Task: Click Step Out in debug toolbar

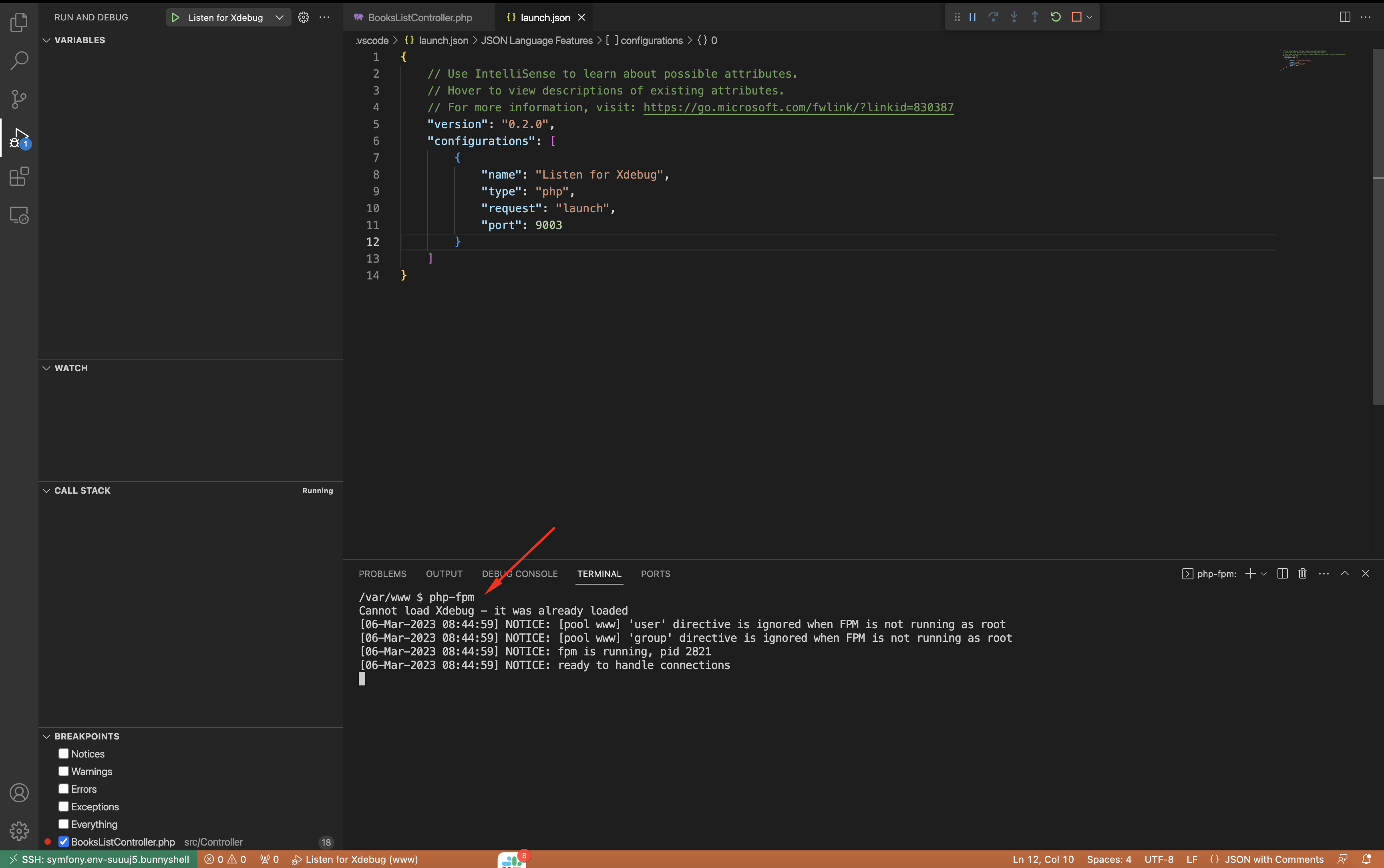Action: (x=1035, y=17)
